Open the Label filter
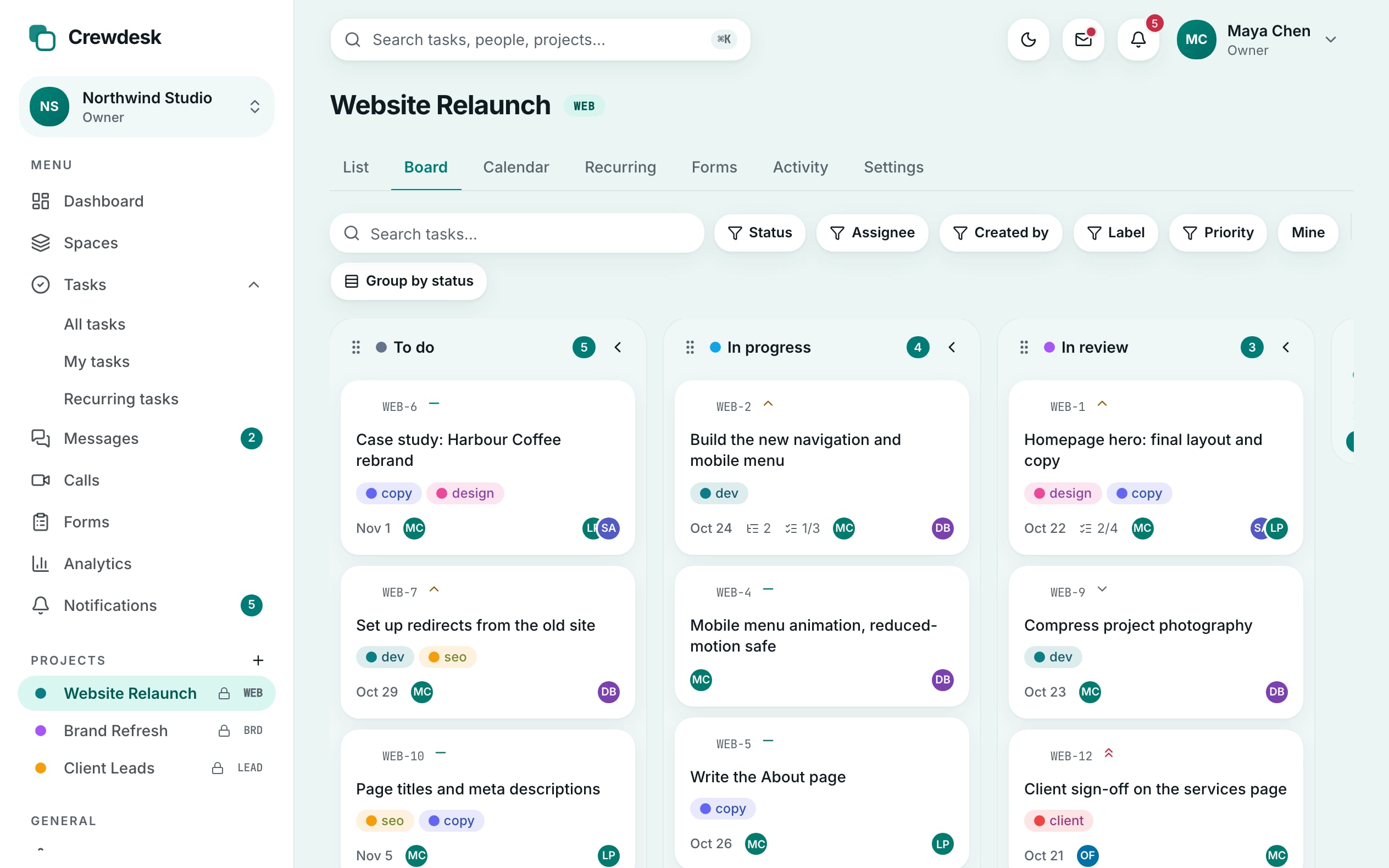This screenshot has width=1389, height=868. click(x=1115, y=232)
